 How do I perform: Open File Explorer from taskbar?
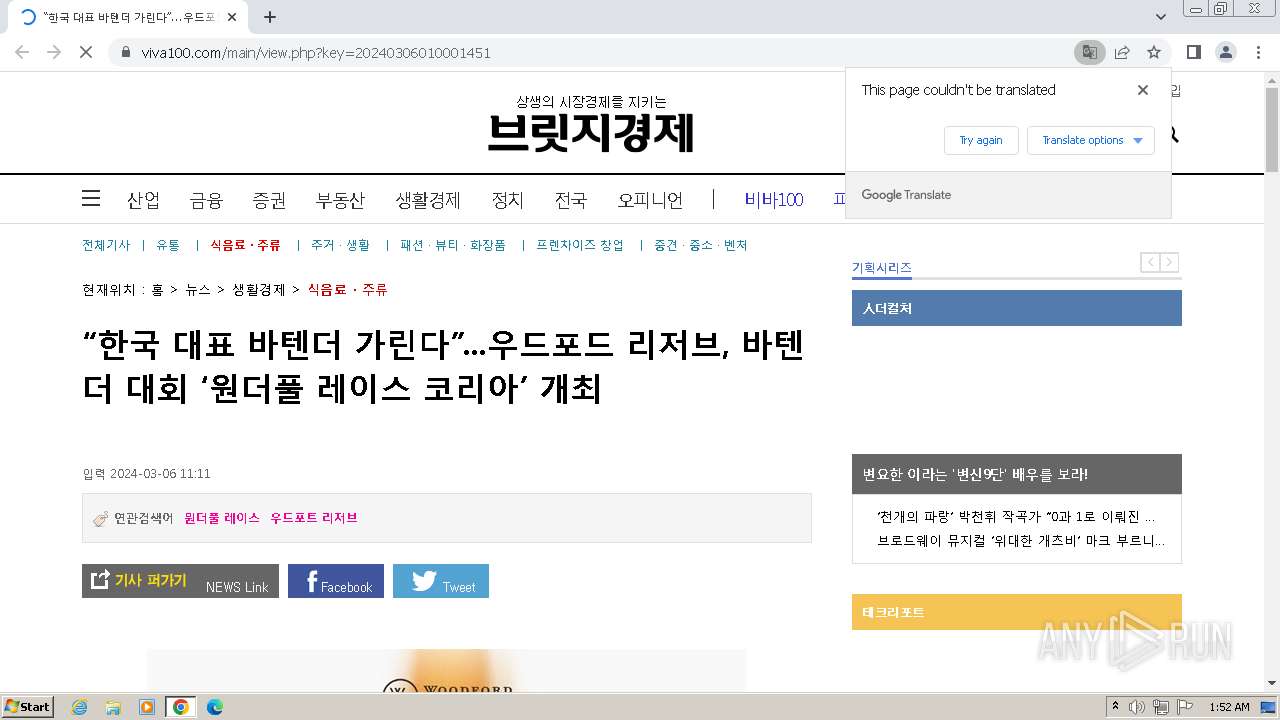click(x=113, y=707)
